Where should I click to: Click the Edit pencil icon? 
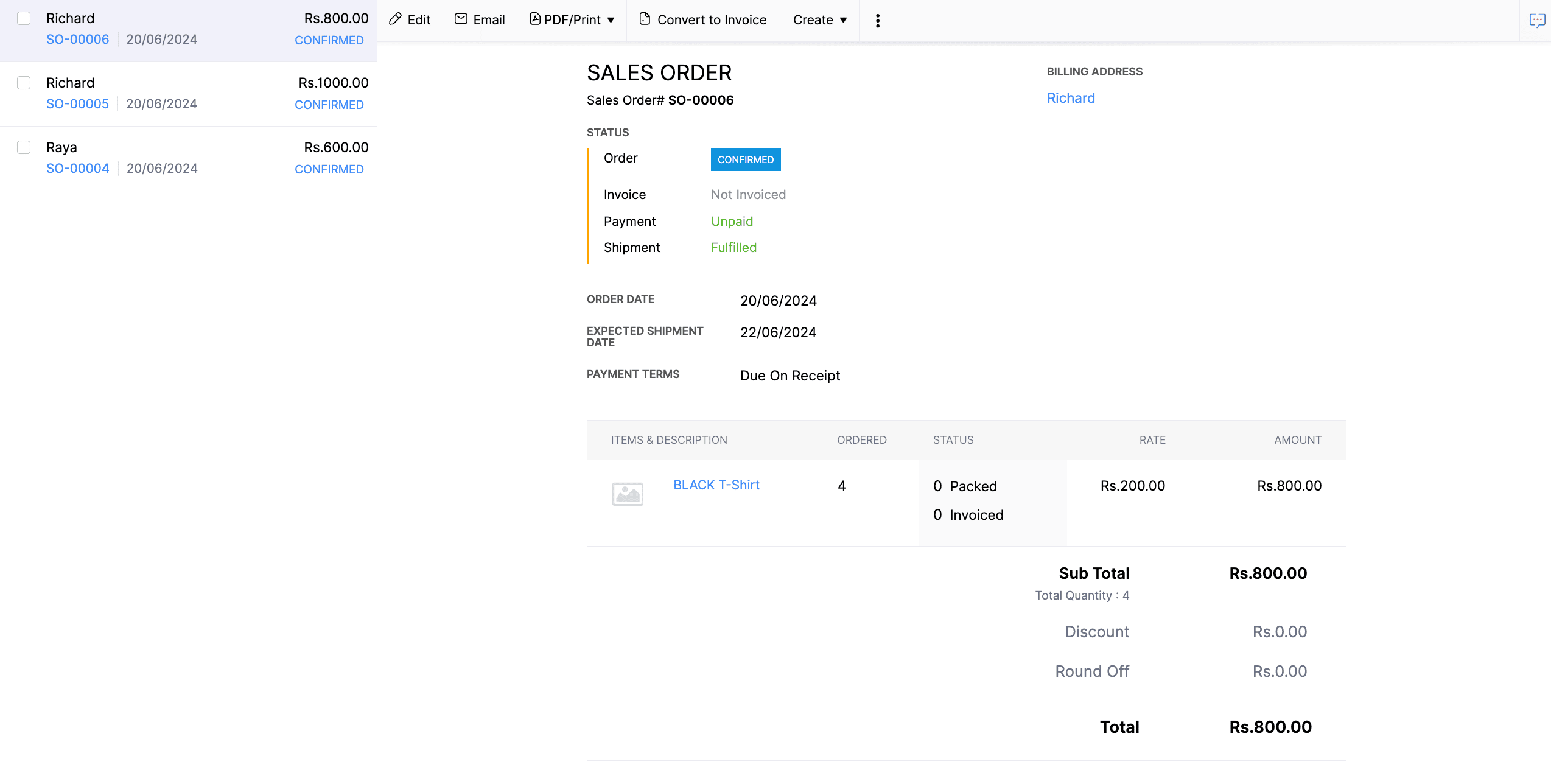[x=396, y=19]
